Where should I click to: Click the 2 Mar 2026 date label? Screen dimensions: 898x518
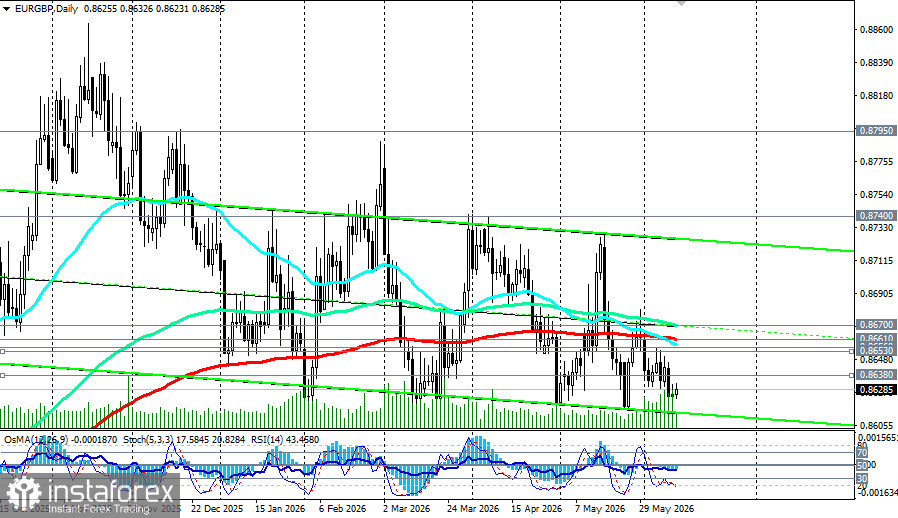point(406,509)
